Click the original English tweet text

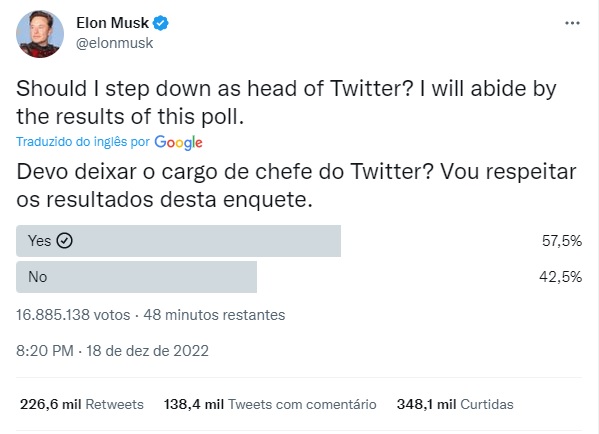pyautogui.click(x=286, y=102)
